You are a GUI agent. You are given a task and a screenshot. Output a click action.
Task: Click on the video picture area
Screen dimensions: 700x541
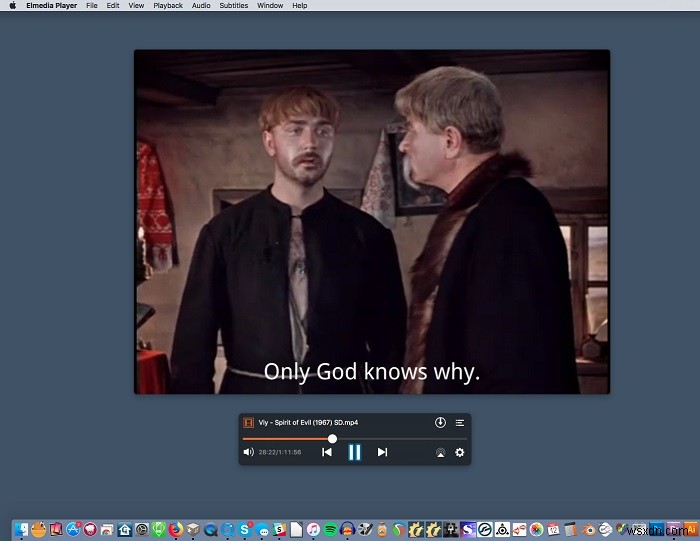[372, 222]
